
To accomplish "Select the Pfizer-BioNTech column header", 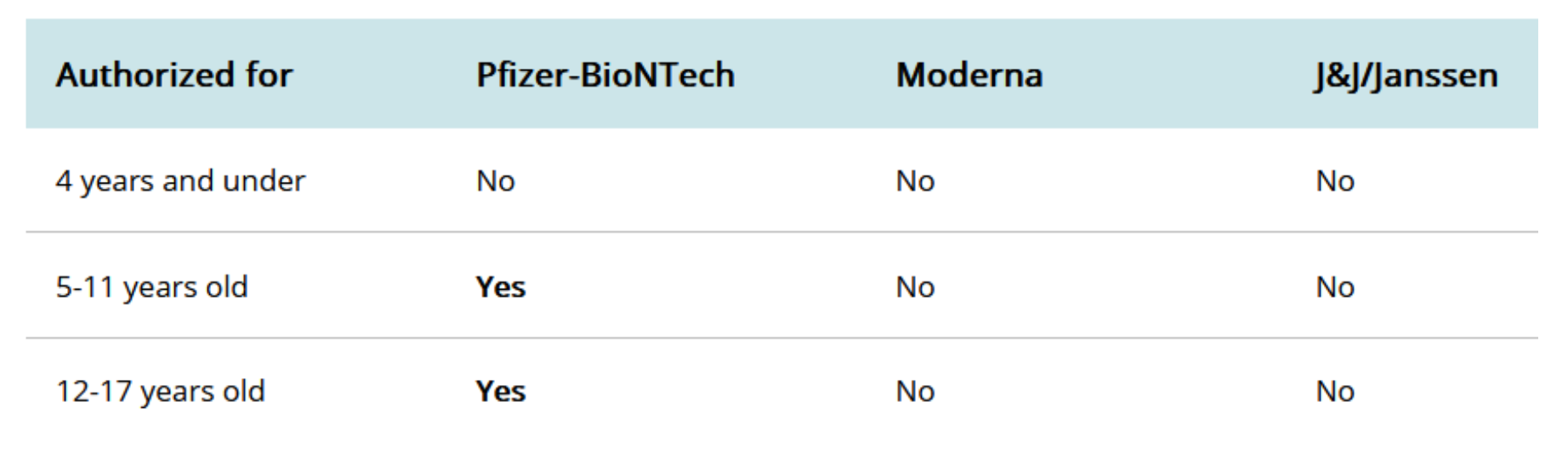I will click(605, 75).
